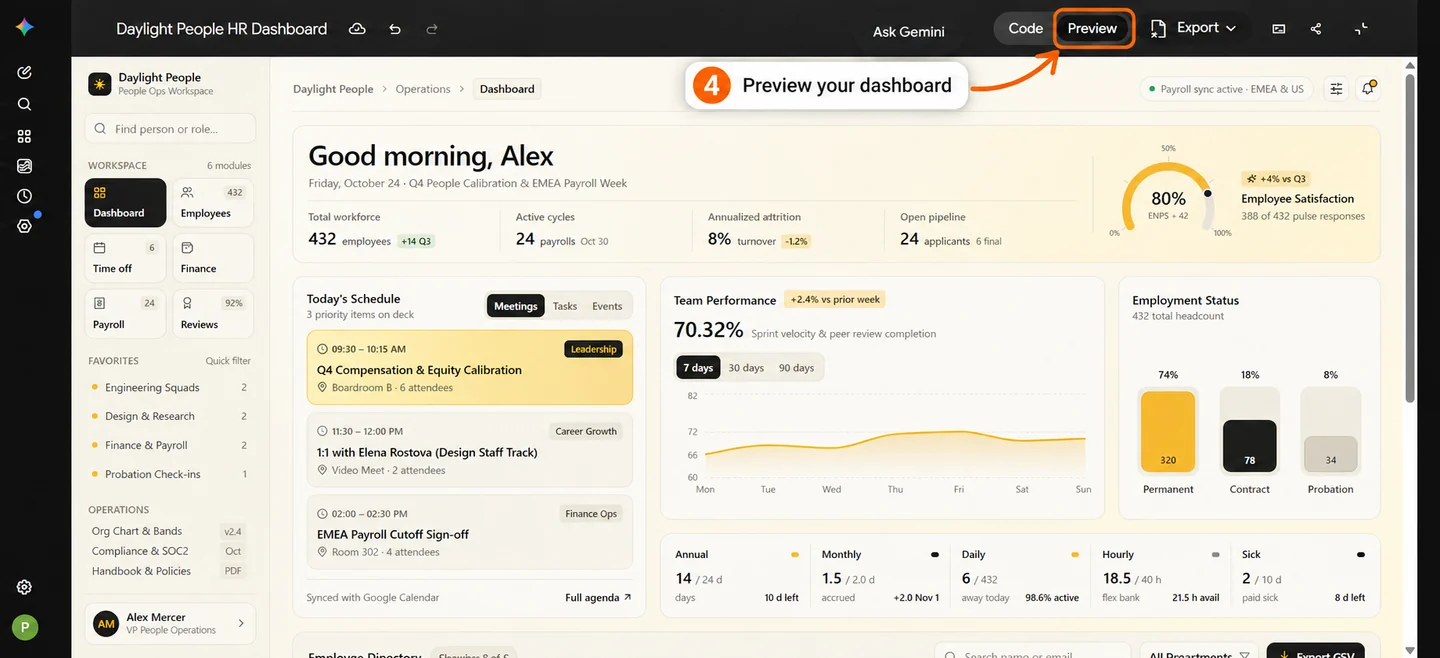Click the search magnifier in left rail
Screen dimensions: 1440x658
pyautogui.click(x=24, y=104)
